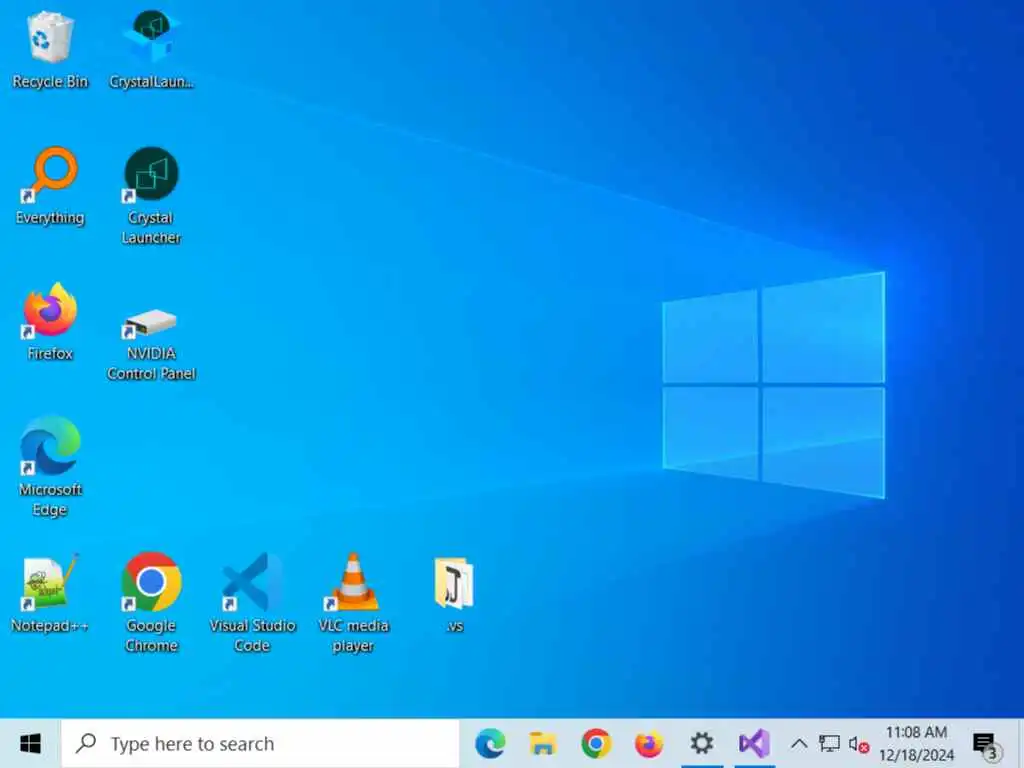1024x768 pixels.
Task: Select the Firefox desktop shortcut
Action: [50, 322]
